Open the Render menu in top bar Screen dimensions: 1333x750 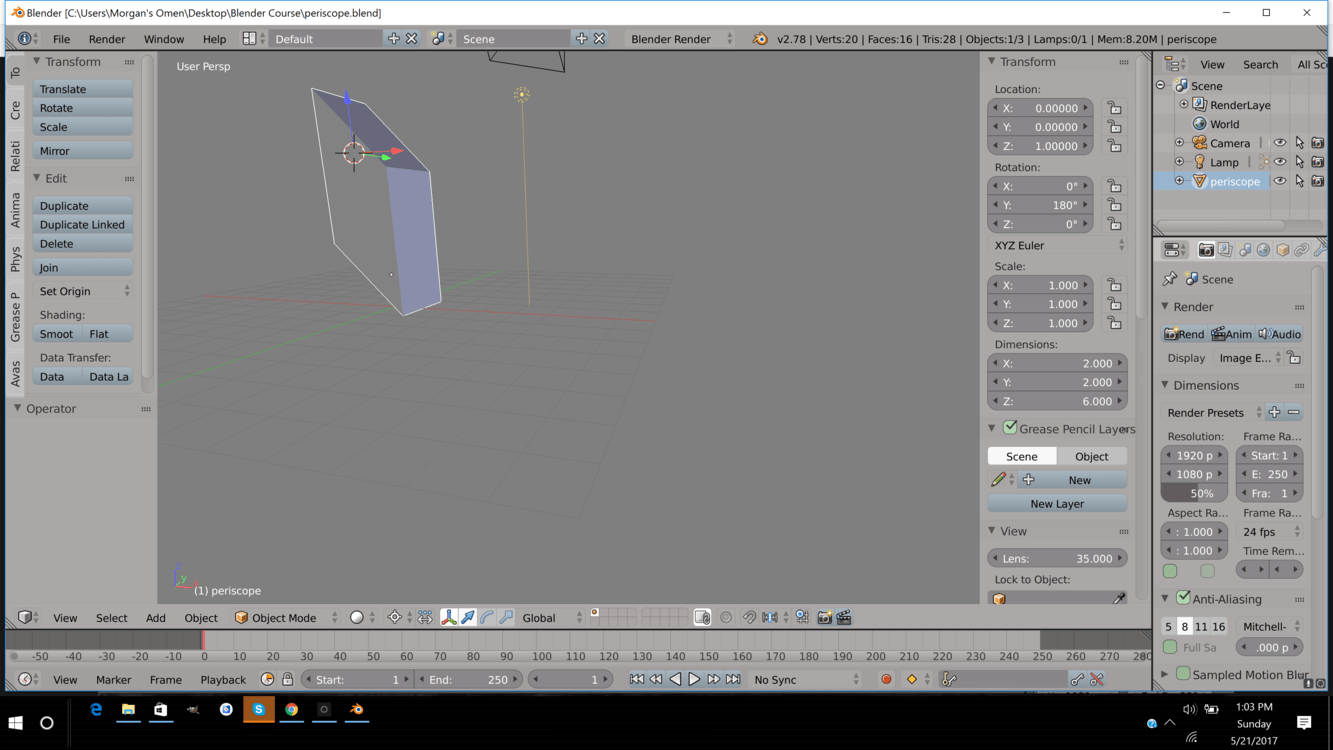coord(107,39)
